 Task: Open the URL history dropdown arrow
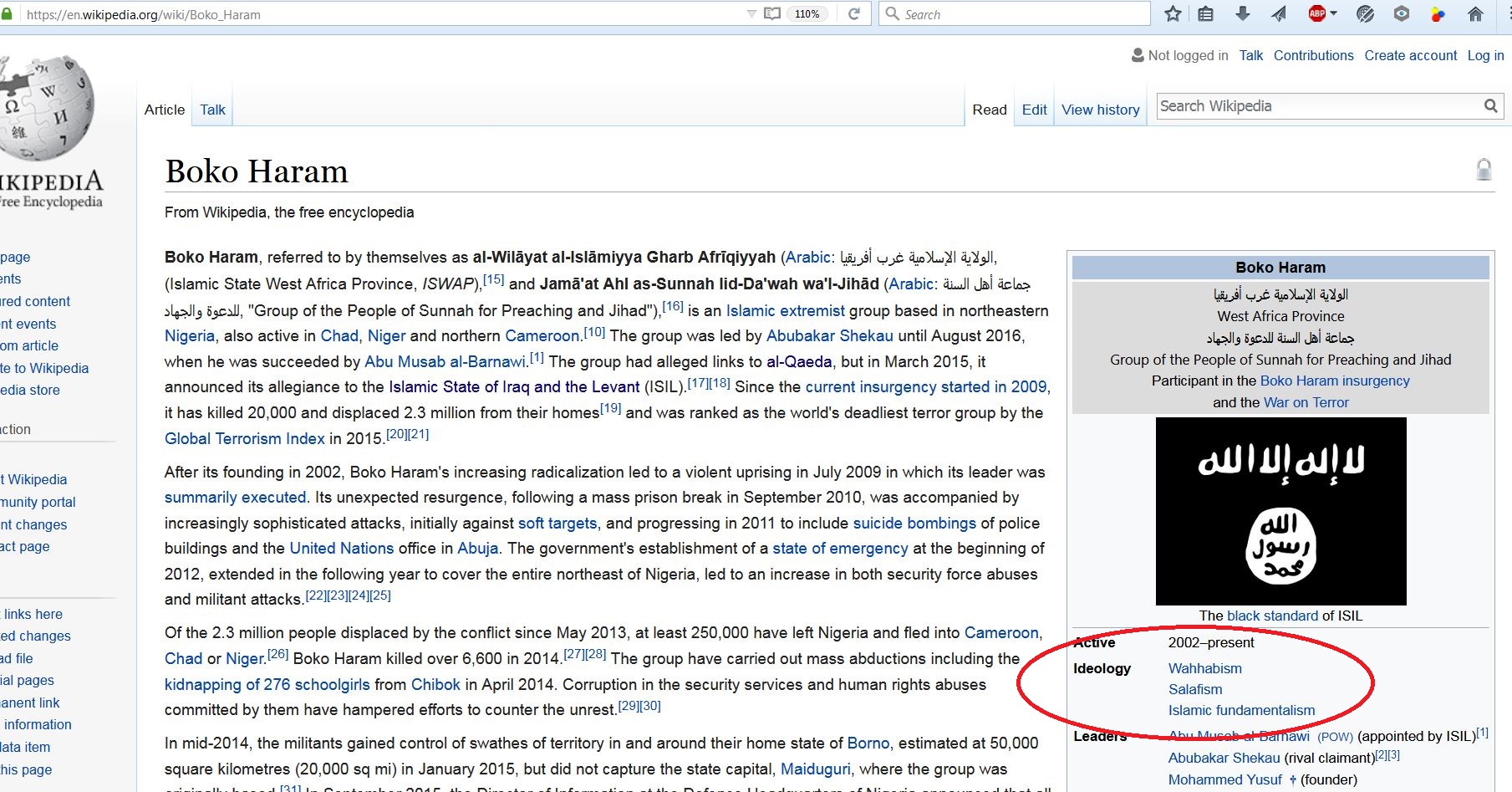[751, 14]
